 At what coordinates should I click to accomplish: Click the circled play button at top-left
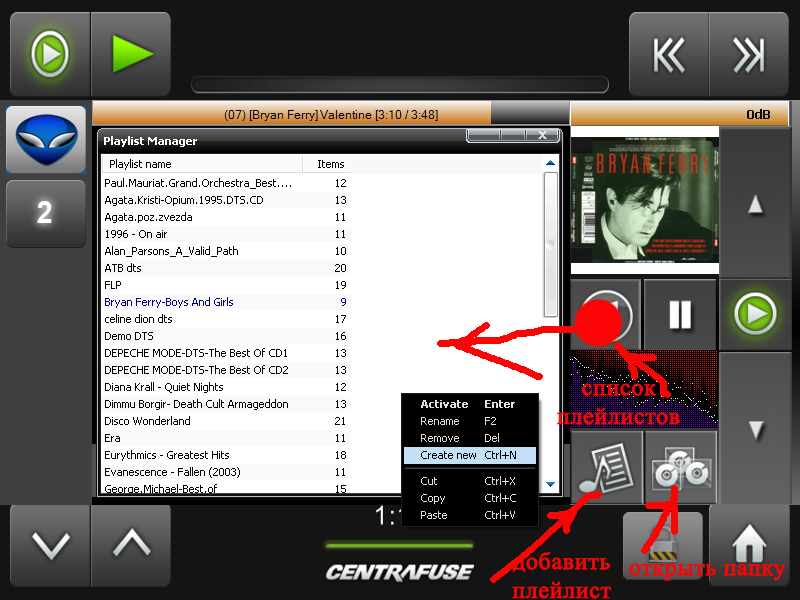click(49, 55)
